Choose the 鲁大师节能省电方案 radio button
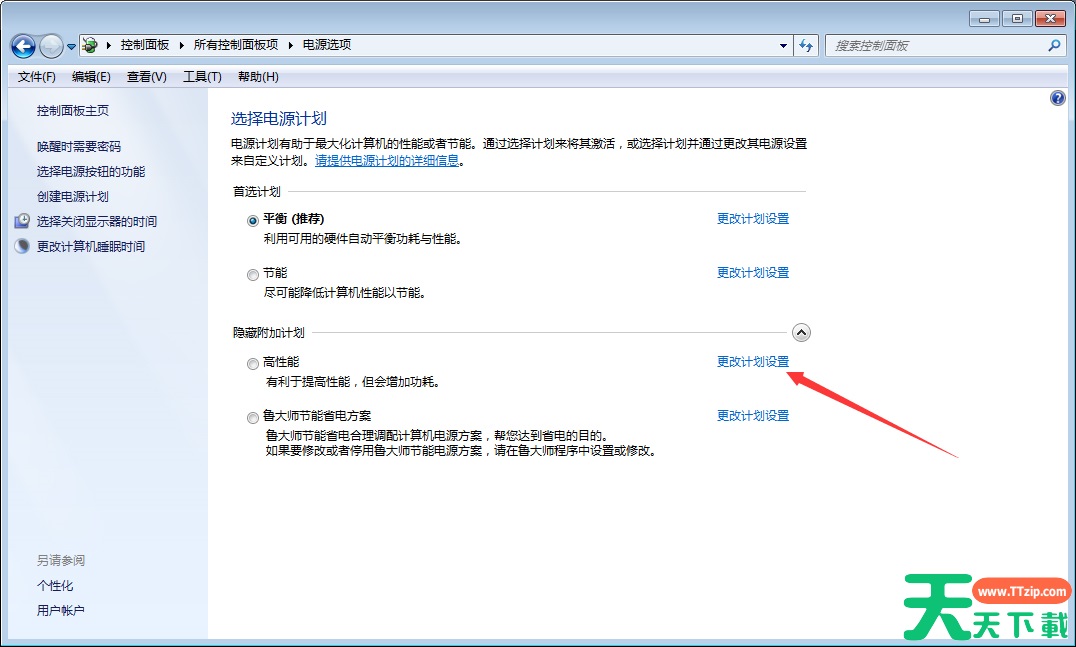This screenshot has width=1076, height=647. (253, 417)
